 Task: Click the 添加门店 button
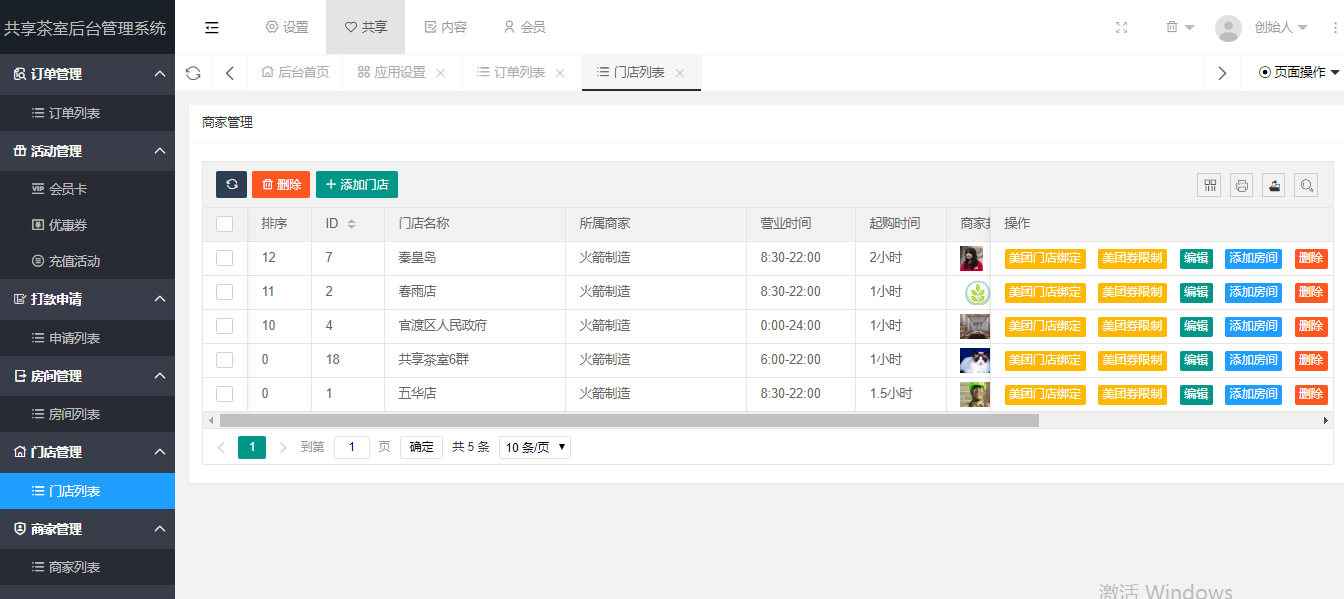pyautogui.click(x=357, y=184)
